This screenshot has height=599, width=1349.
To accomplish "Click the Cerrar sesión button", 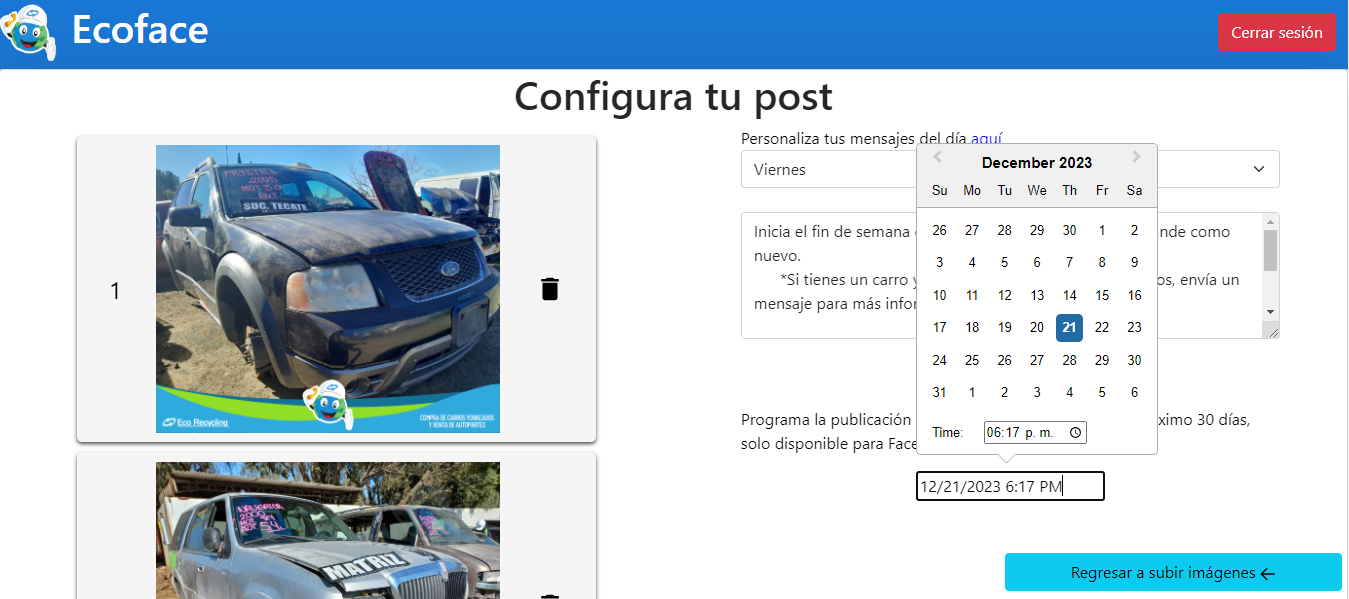I will pos(1276,33).
